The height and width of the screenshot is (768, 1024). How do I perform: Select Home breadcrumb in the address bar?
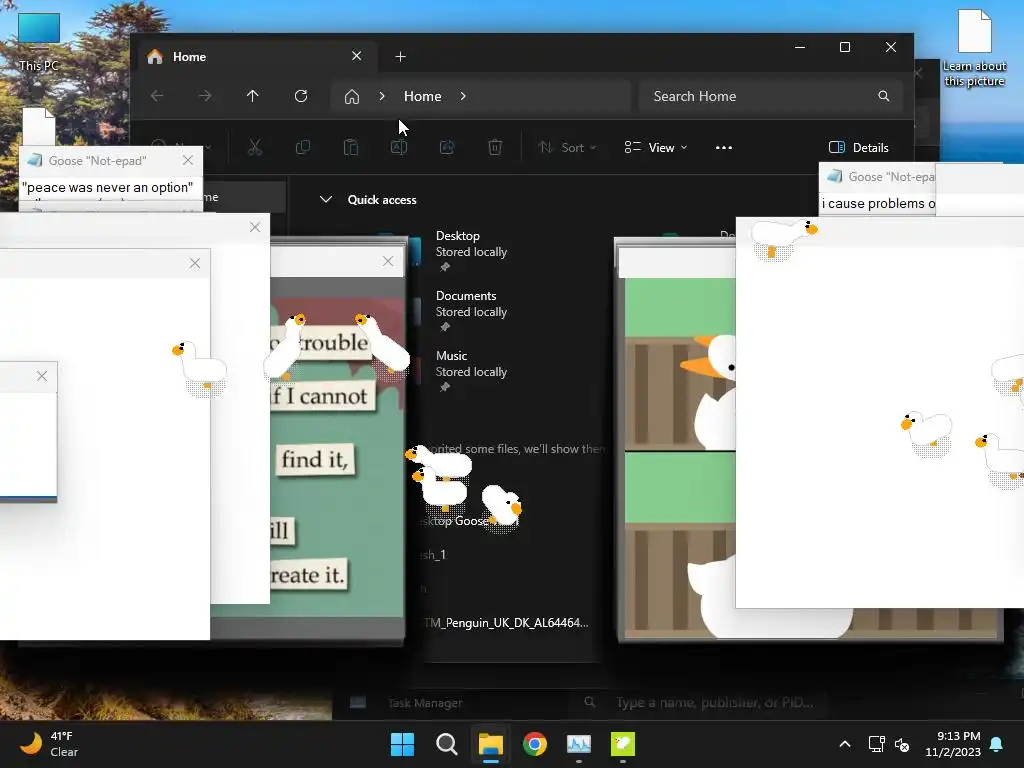(x=423, y=96)
